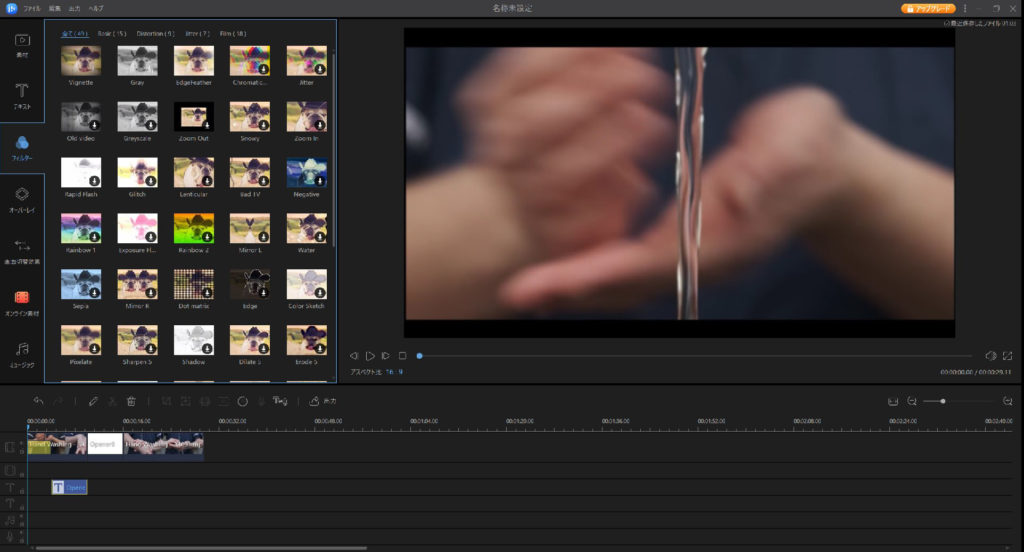Image resolution: width=1024 pixels, height=552 pixels.
Task: Select the white Opener8 clip on timeline
Action: (x=105, y=444)
